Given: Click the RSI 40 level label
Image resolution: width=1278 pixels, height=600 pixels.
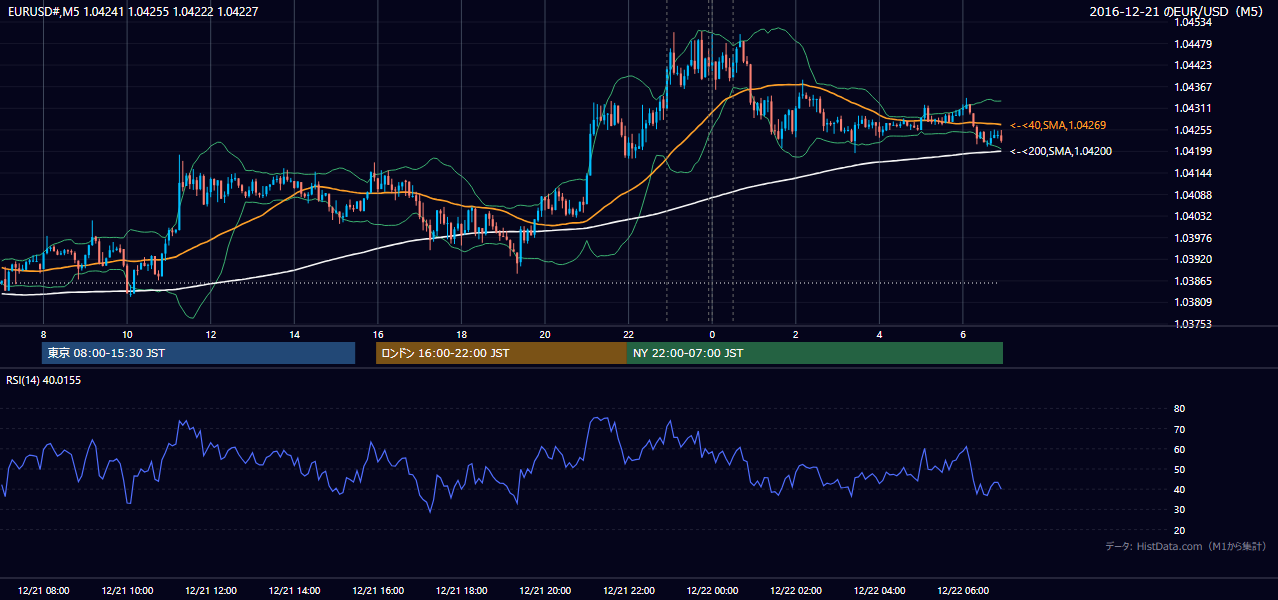Looking at the screenshot, I should (x=1179, y=489).
